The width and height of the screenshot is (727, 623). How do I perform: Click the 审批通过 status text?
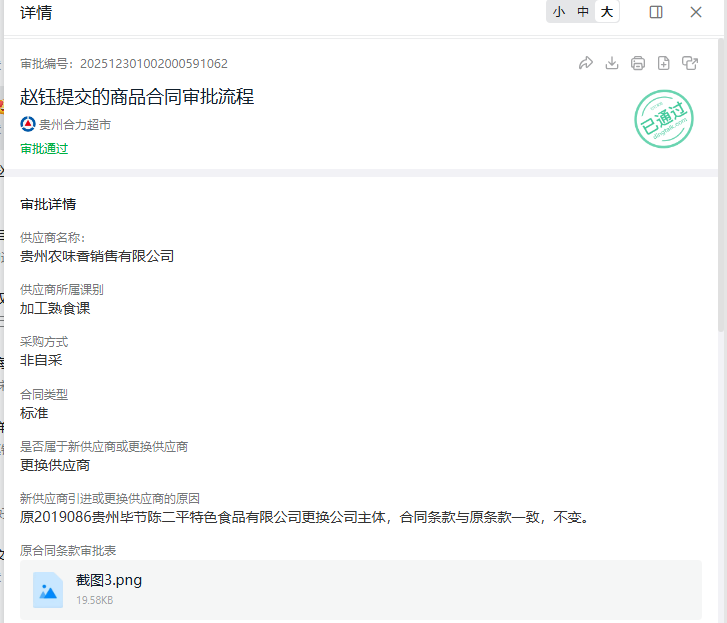pos(44,149)
